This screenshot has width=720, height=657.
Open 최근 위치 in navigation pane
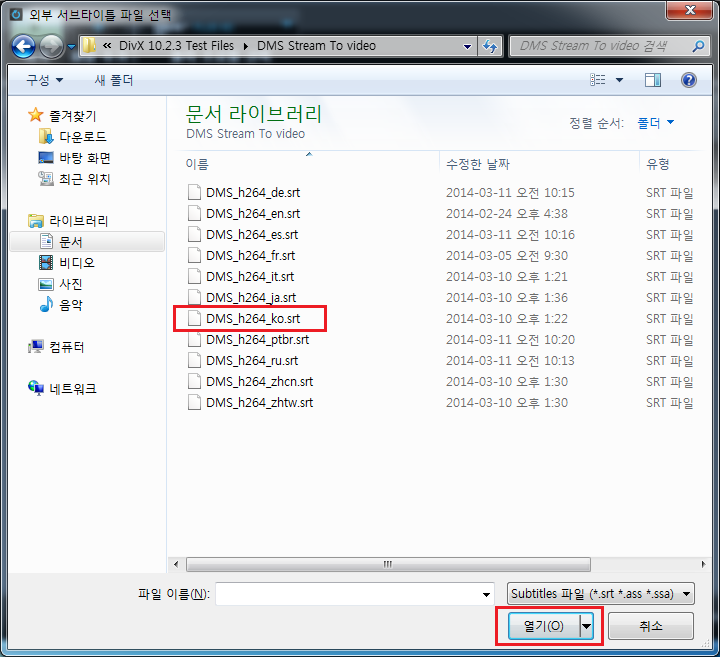coord(74,179)
